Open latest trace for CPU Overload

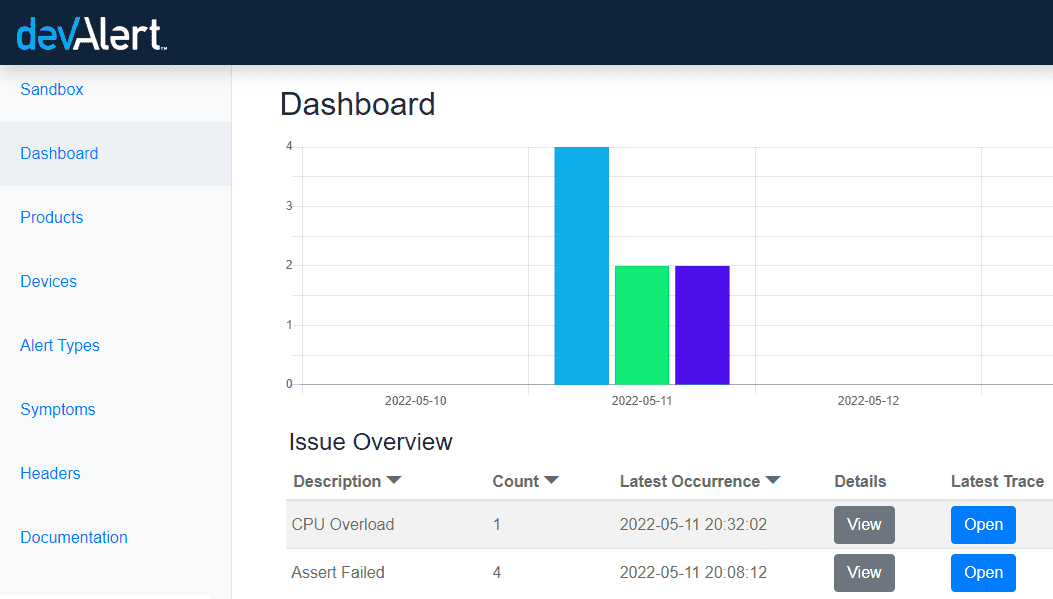pyautogui.click(x=983, y=524)
